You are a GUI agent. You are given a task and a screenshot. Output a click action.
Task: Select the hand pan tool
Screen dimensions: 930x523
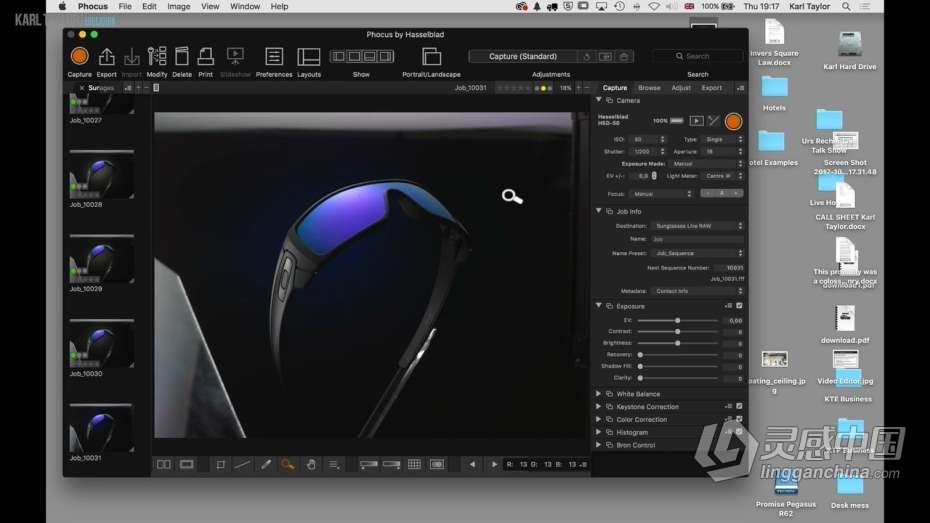[x=310, y=464]
